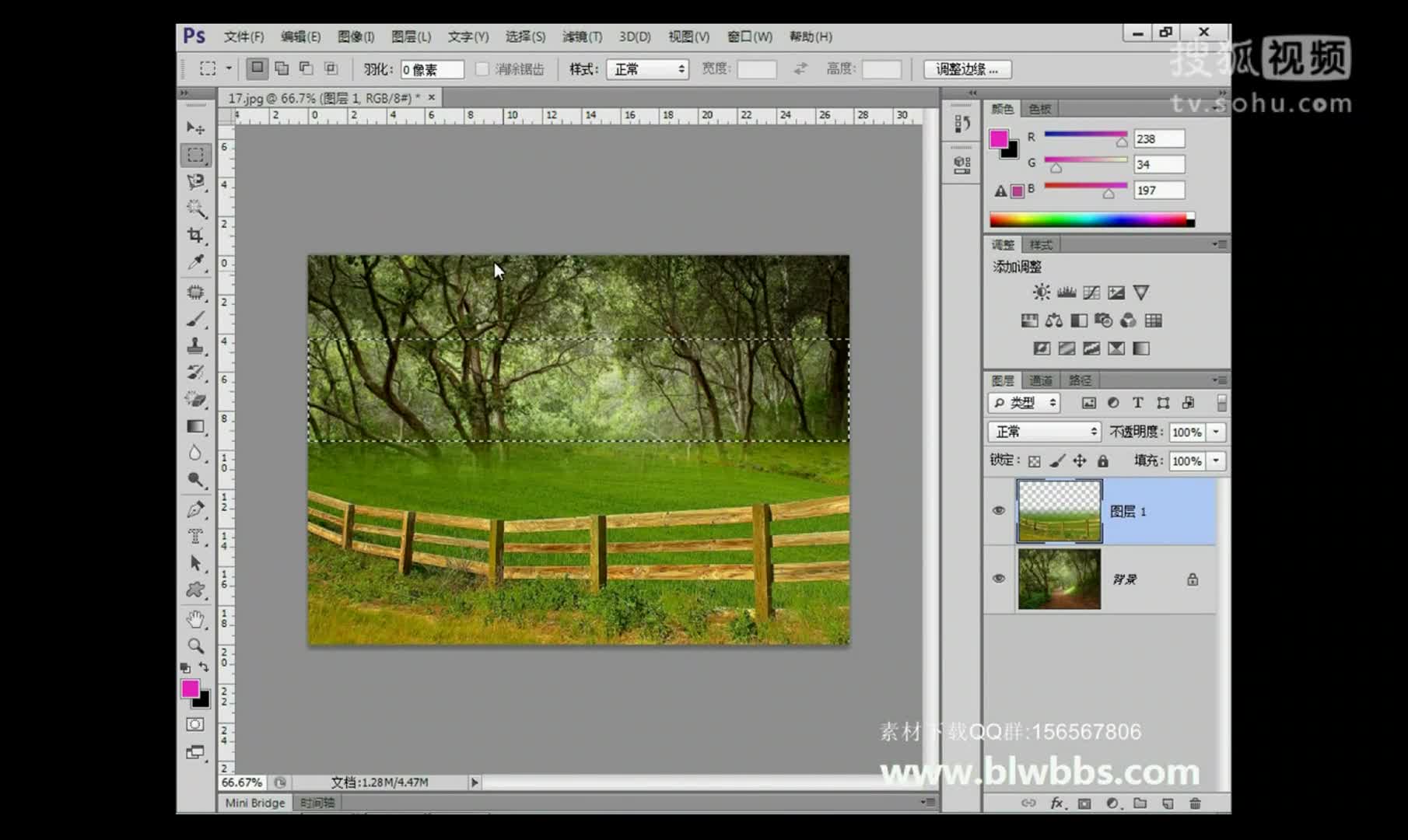Switch to the 通道 tab
The width and height of the screenshot is (1408, 840).
click(x=1040, y=380)
